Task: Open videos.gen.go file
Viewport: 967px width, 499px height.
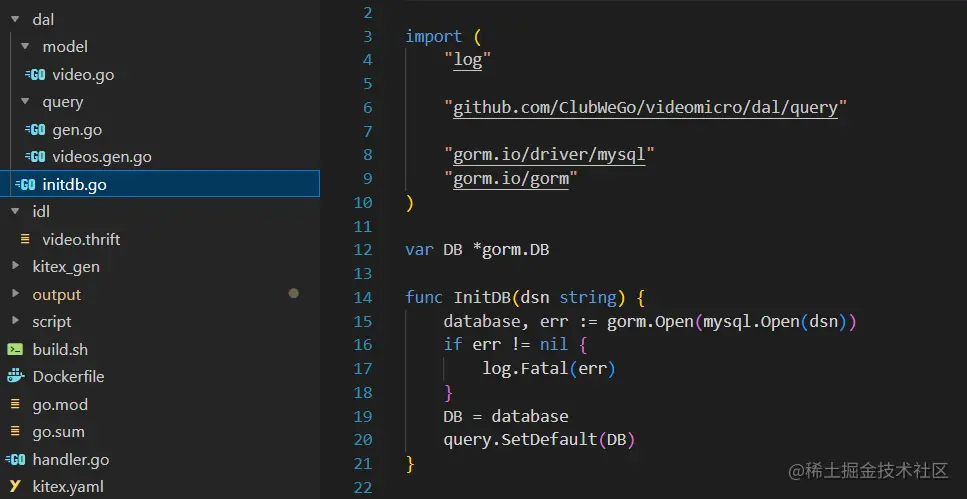Action: pos(102,157)
